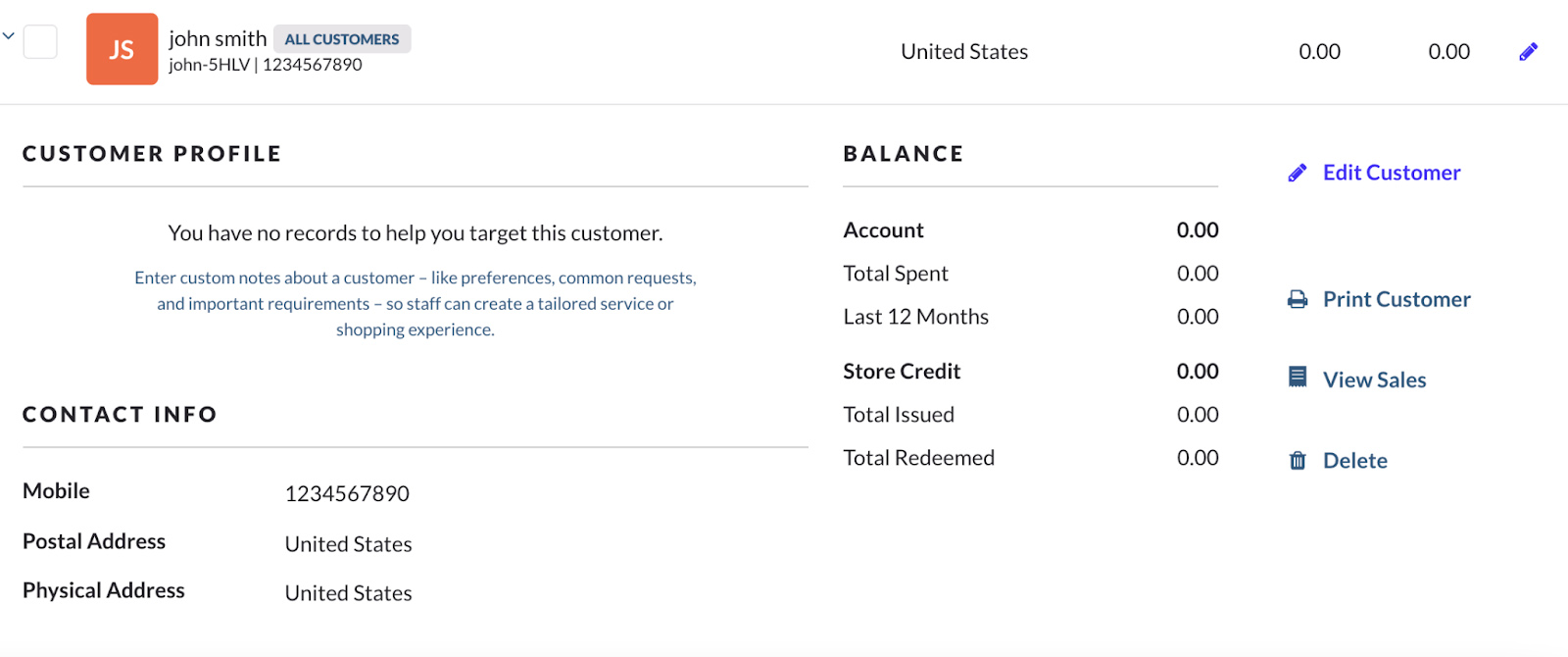Click the customer code john-5HLV
This screenshot has height=657, width=1568.
[209, 65]
